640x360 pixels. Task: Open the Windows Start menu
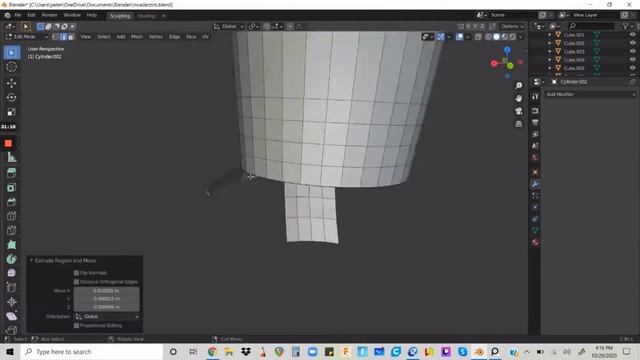click(10, 351)
